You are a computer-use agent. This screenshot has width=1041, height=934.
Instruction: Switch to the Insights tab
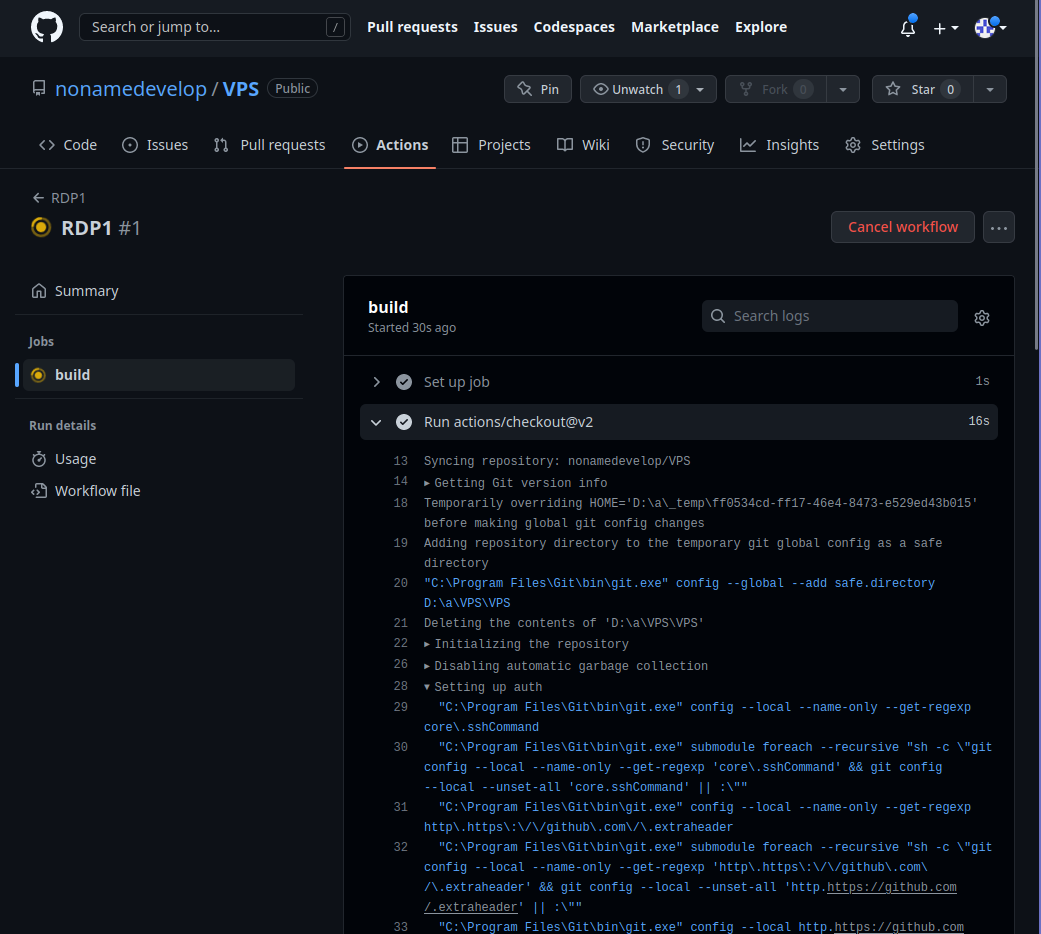coord(779,145)
